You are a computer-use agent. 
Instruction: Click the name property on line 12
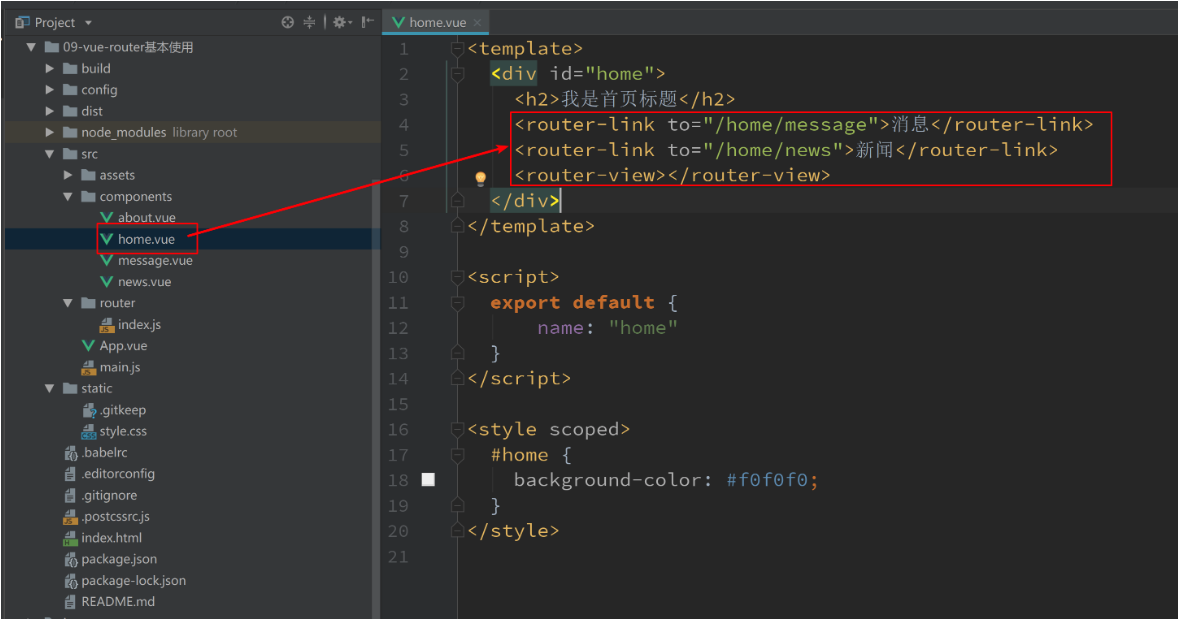point(560,328)
